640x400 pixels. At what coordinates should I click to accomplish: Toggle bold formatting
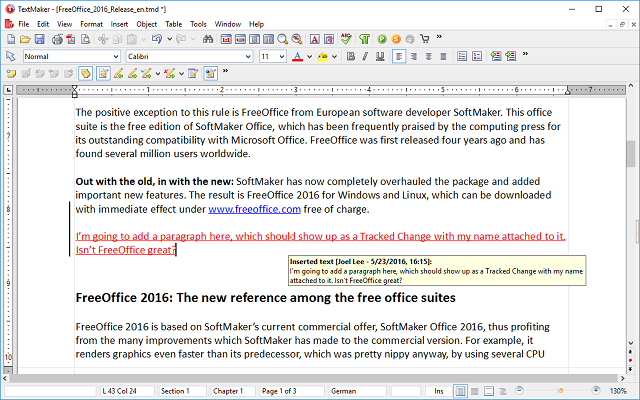[351, 56]
